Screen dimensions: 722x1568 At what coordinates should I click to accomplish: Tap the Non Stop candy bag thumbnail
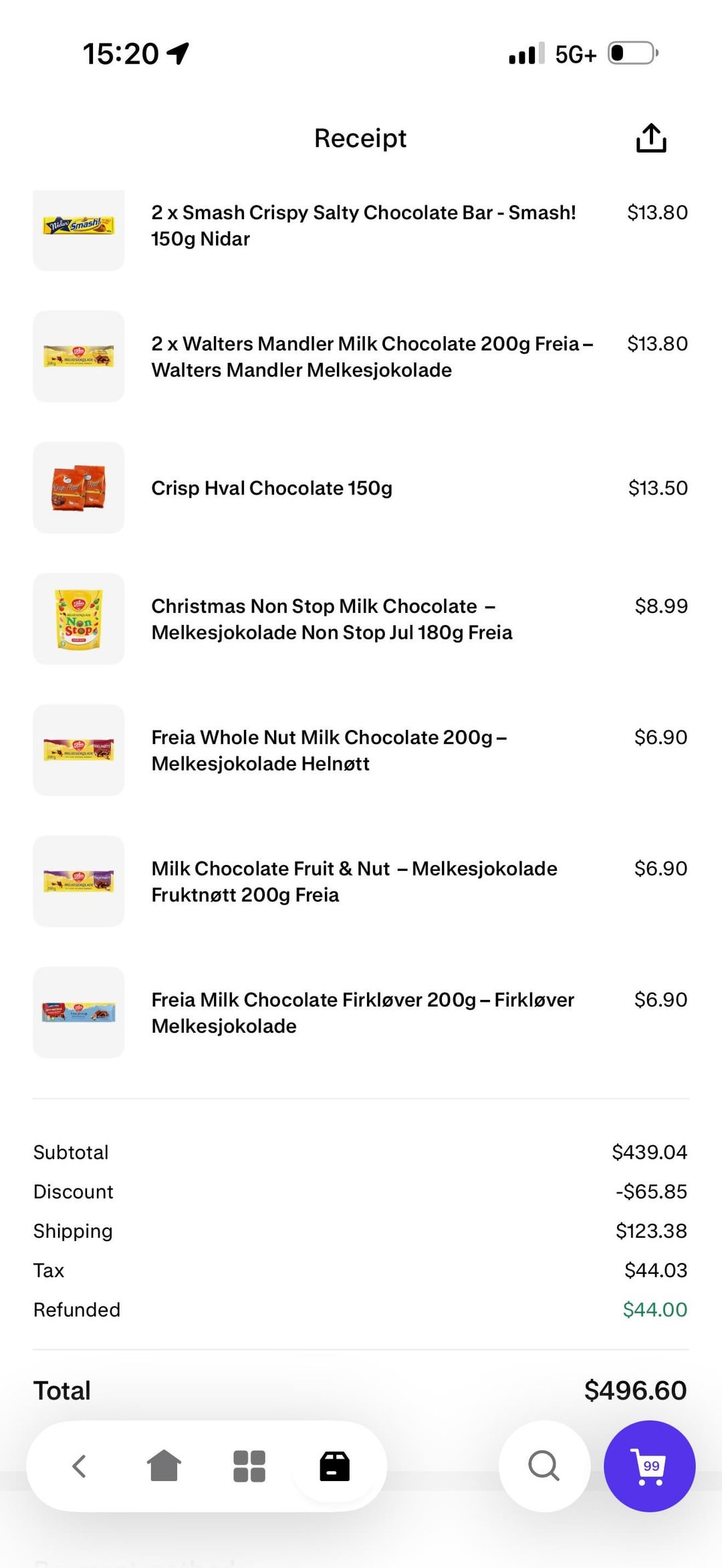[79, 619]
